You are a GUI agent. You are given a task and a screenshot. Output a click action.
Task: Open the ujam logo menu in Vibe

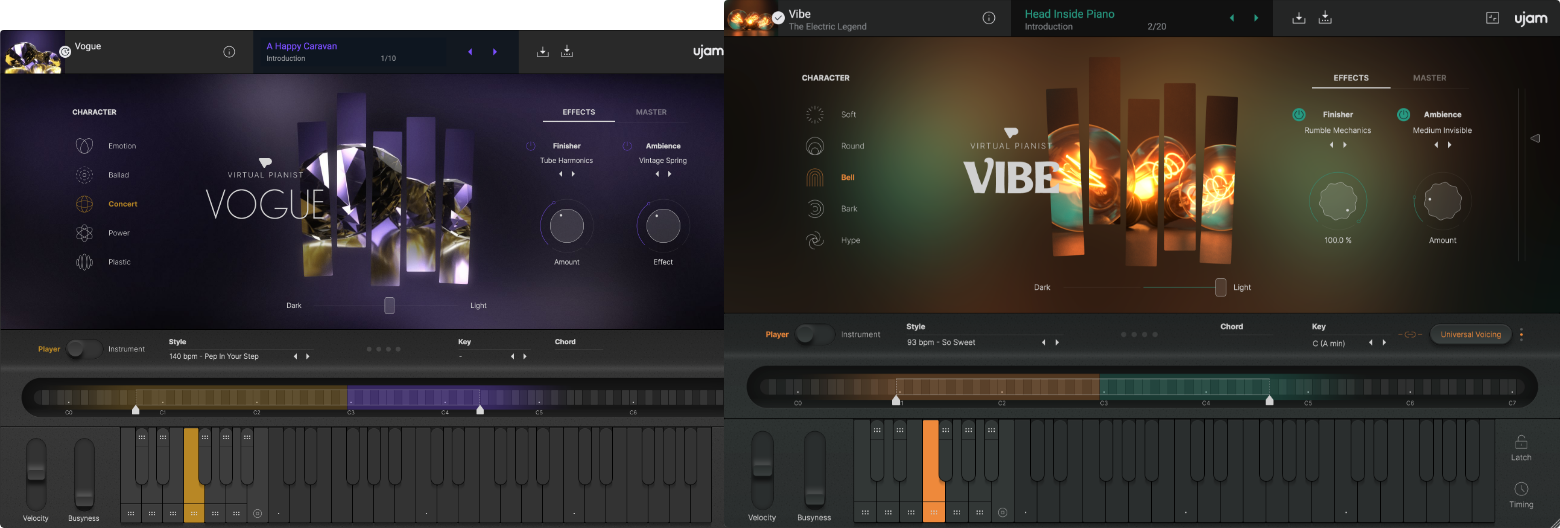tap(1531, 18)
